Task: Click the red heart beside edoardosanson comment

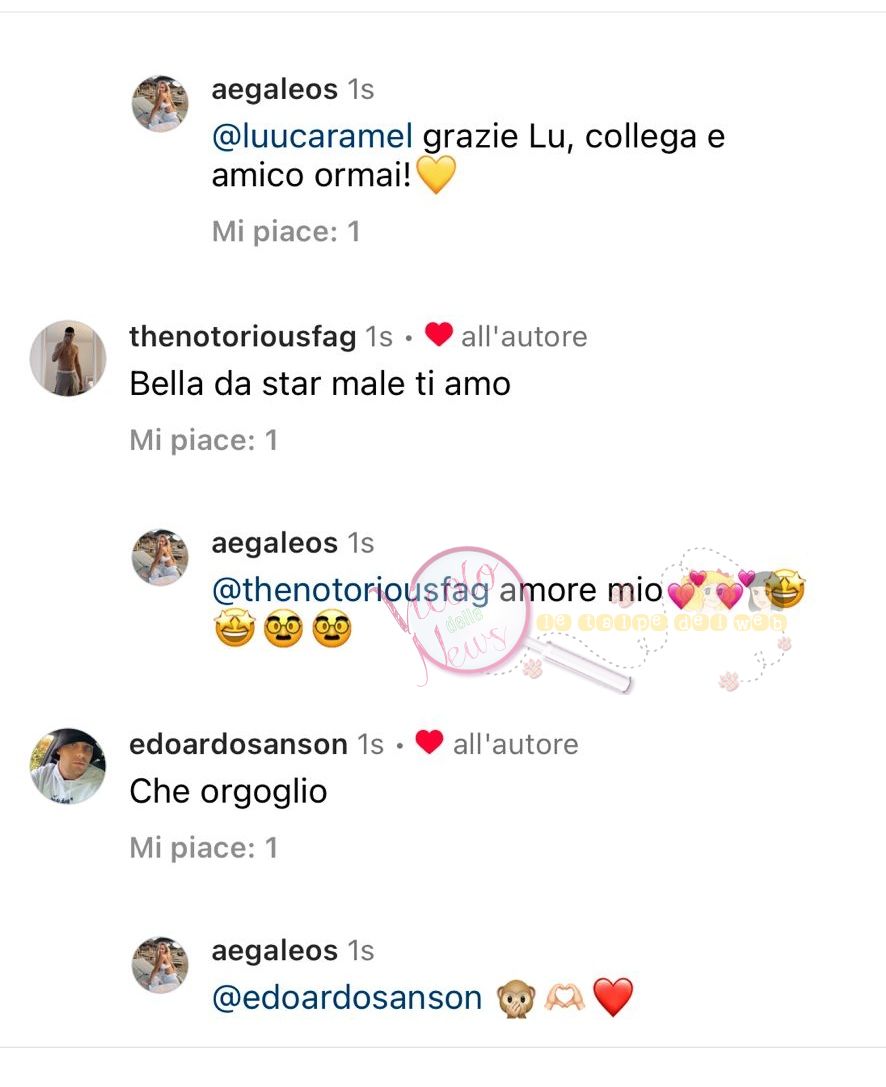Action: click(x=429, y=742)
